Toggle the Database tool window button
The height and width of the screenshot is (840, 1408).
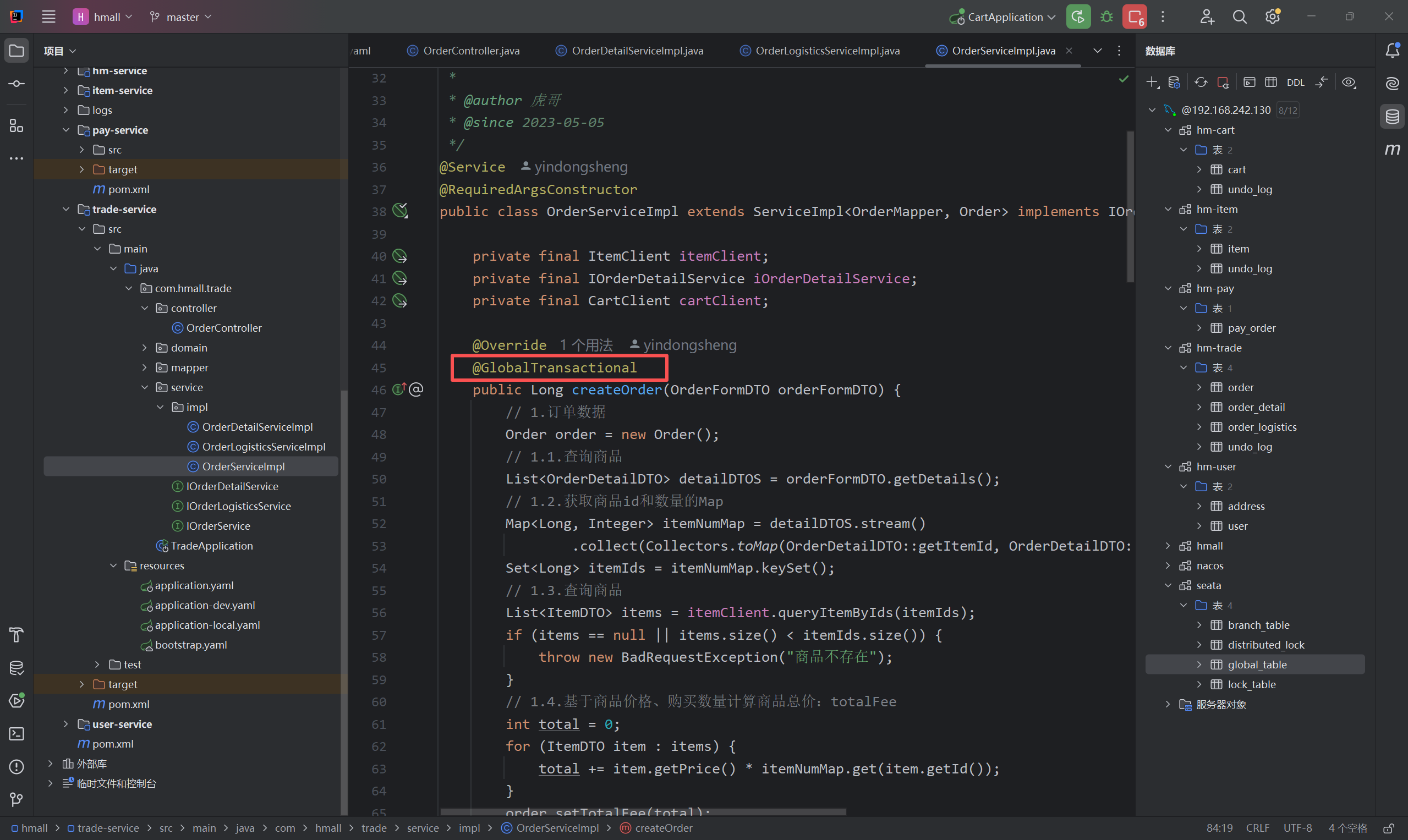1392,117
